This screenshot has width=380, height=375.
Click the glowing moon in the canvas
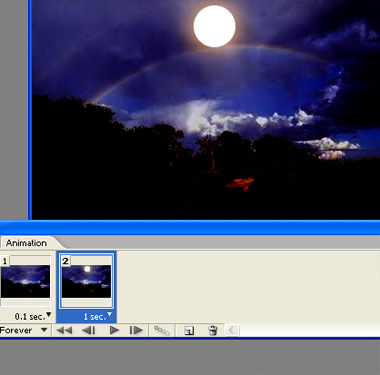pyautogui.click(x=214, y=26)
